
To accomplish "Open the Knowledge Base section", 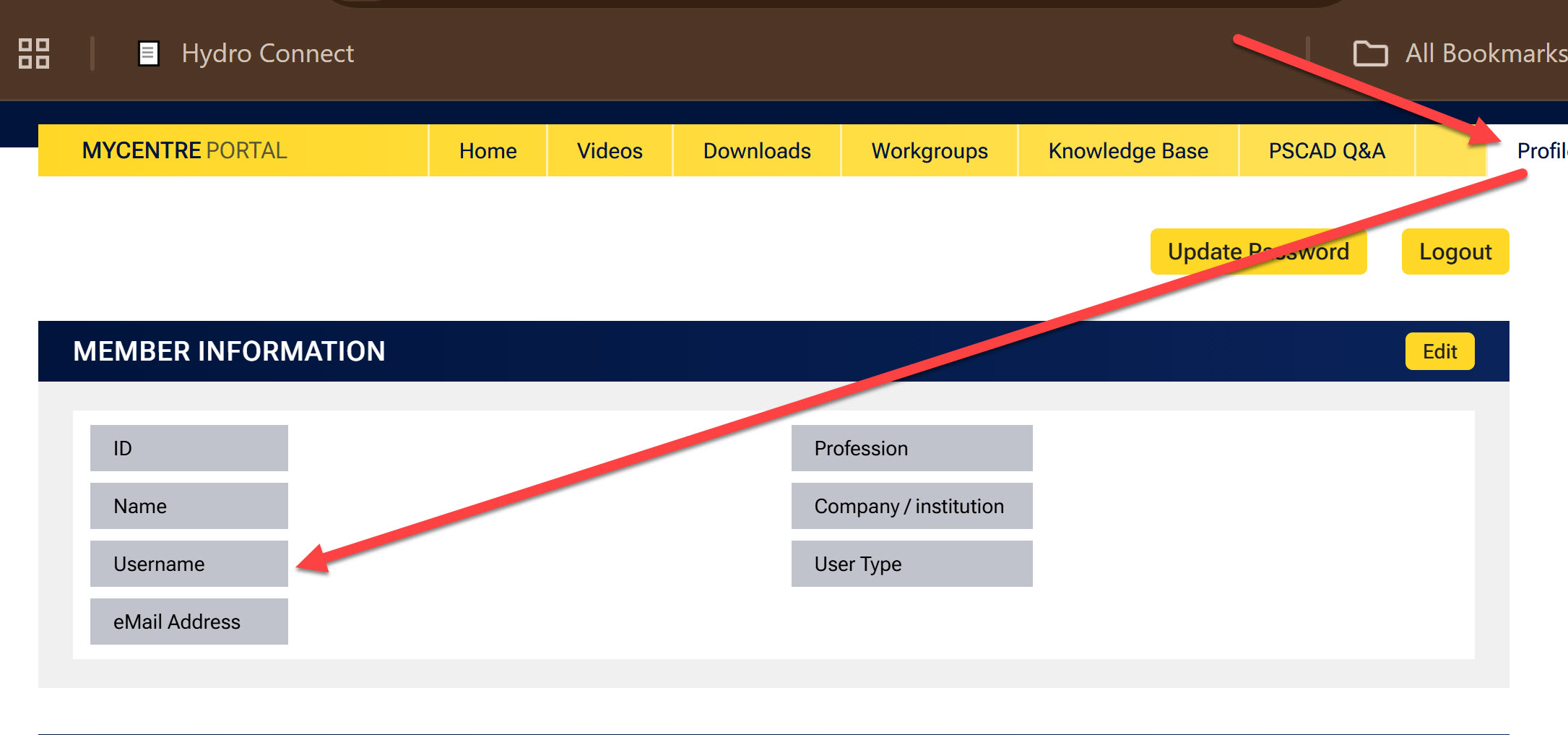I will coord(1127,150).
